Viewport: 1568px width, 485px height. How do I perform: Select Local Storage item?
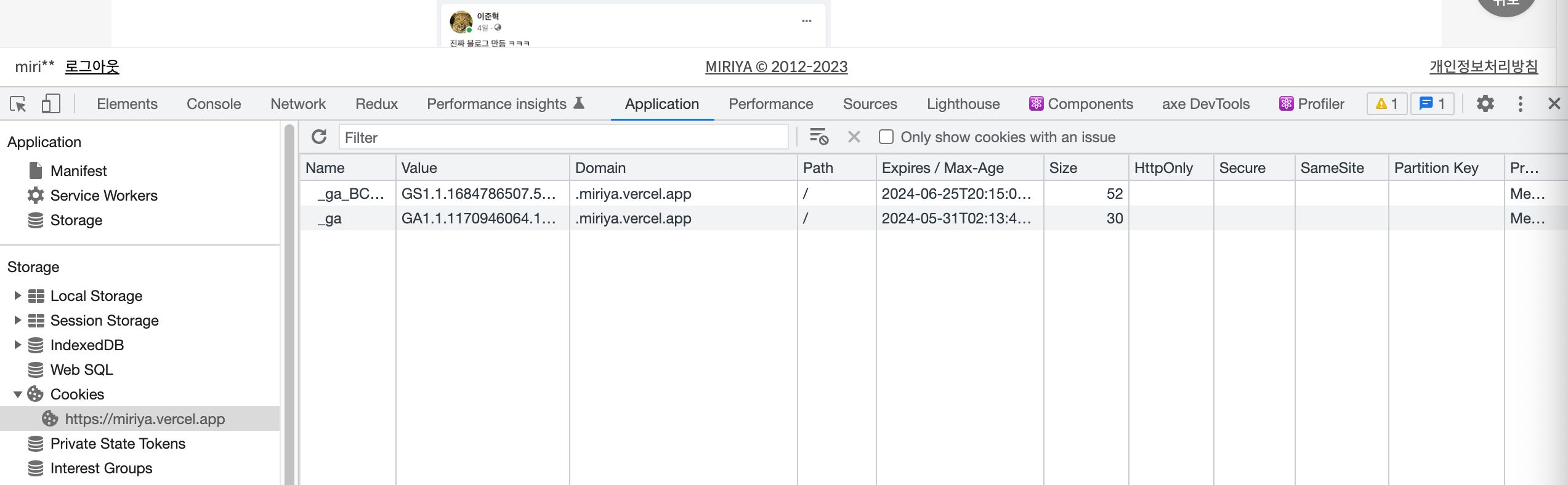[x=96, y=295]
